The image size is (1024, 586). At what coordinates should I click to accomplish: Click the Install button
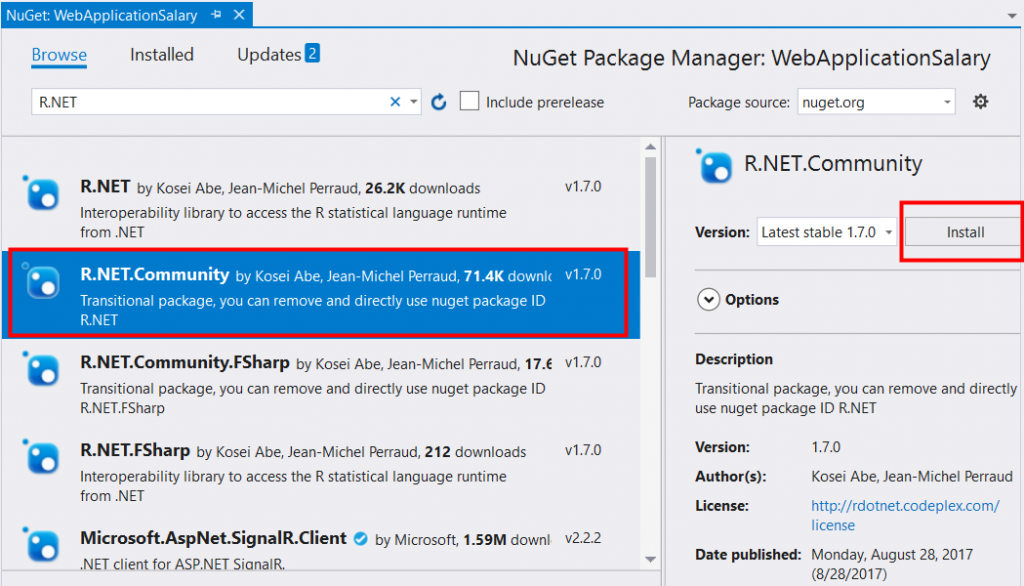pos(965,232)
